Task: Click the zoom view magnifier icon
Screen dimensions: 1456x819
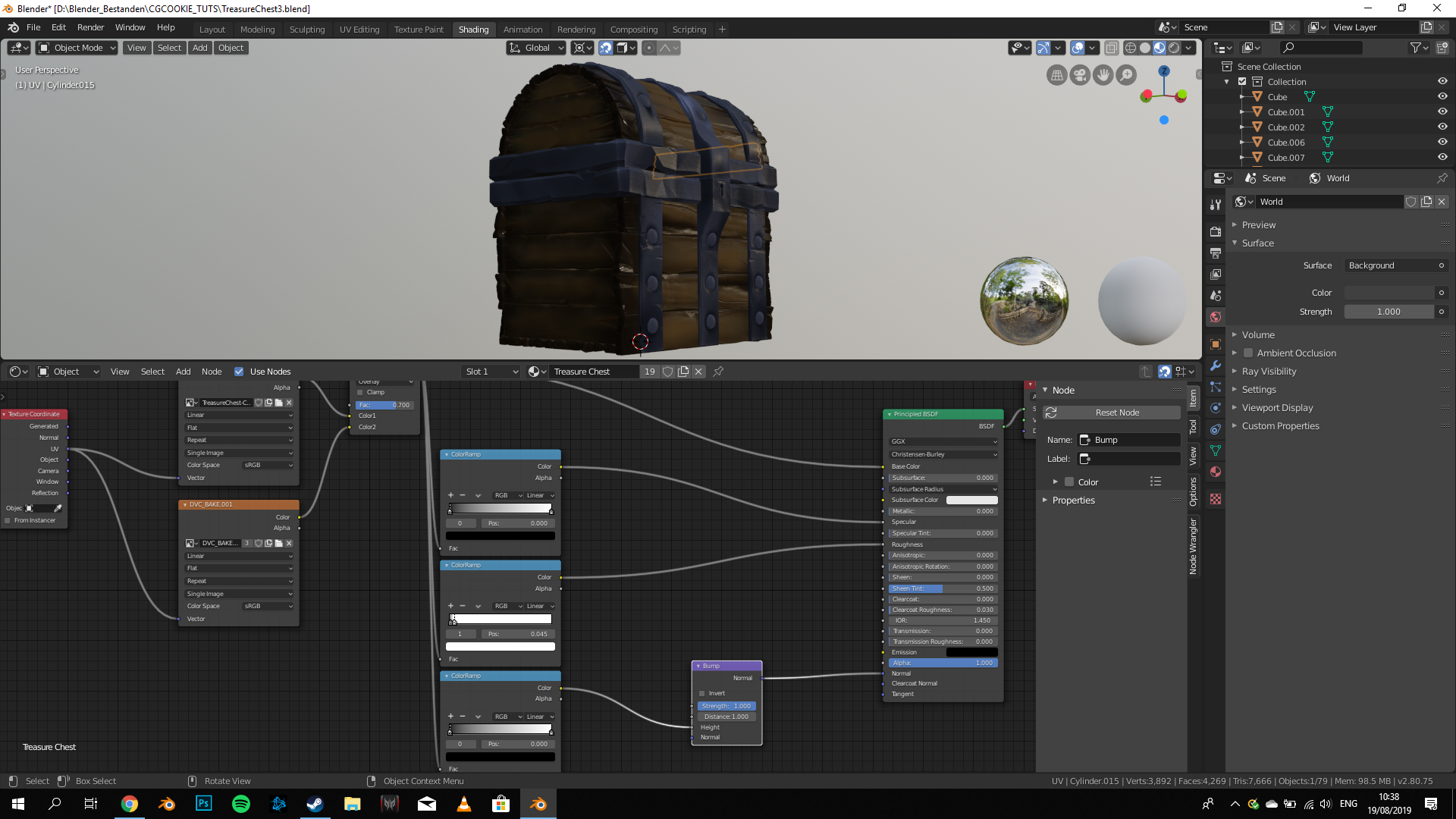Action: pos(1126,75)
